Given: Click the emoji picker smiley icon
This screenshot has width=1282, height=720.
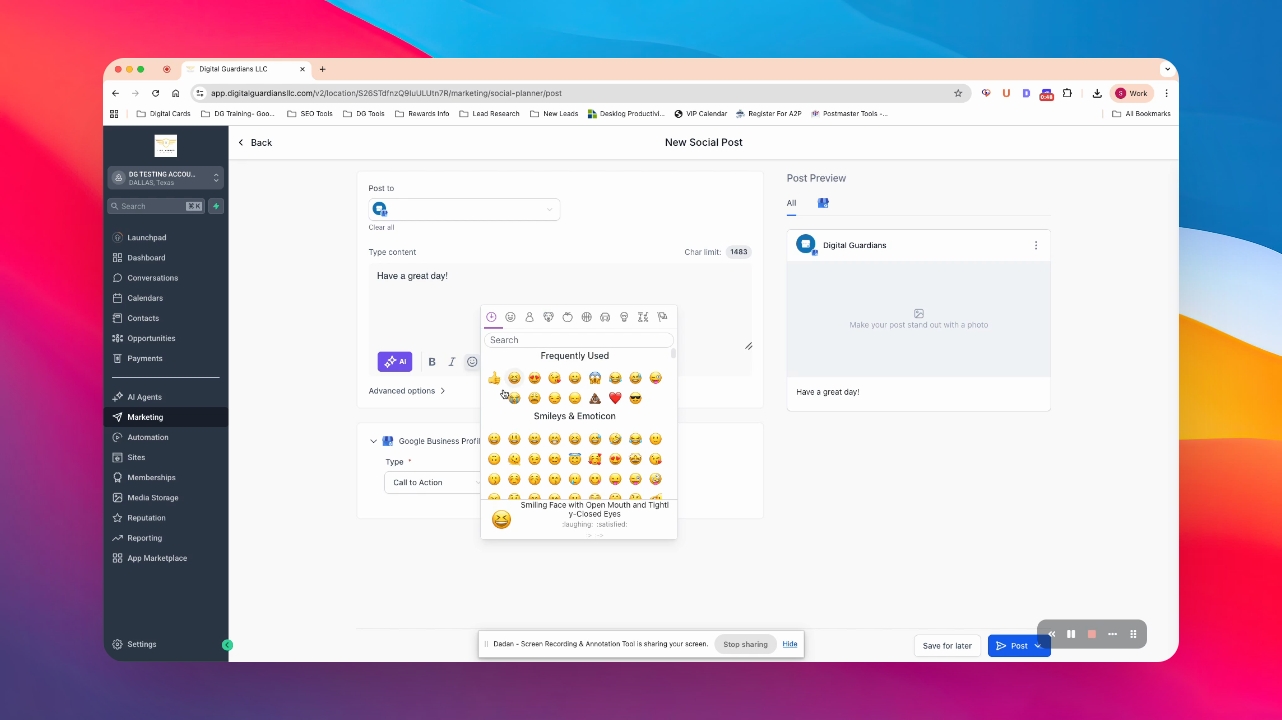Looking at the screenshot, I should tap(472, 362).
